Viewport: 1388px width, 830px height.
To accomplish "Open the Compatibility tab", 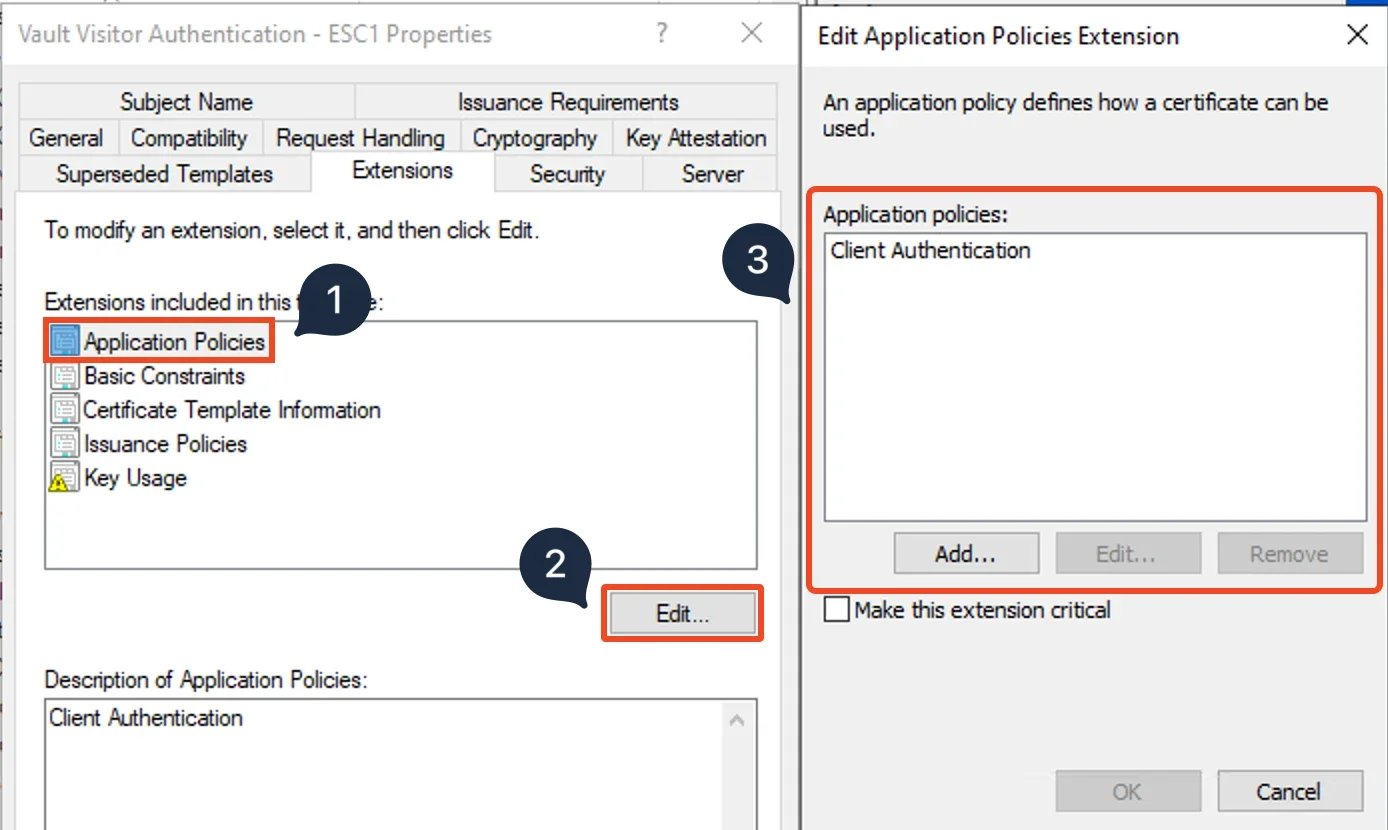I will pyautogui.click(x=189, y=138).
